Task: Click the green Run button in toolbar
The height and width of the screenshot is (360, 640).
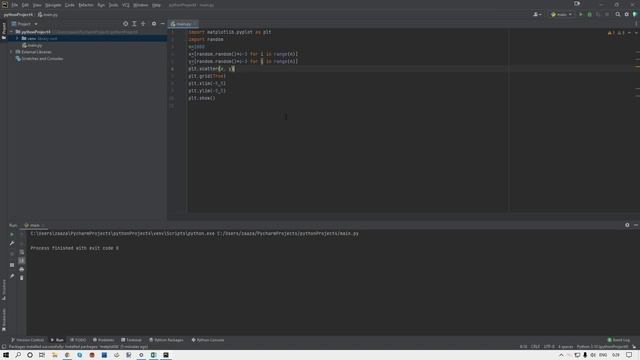Action: point(581,14)
